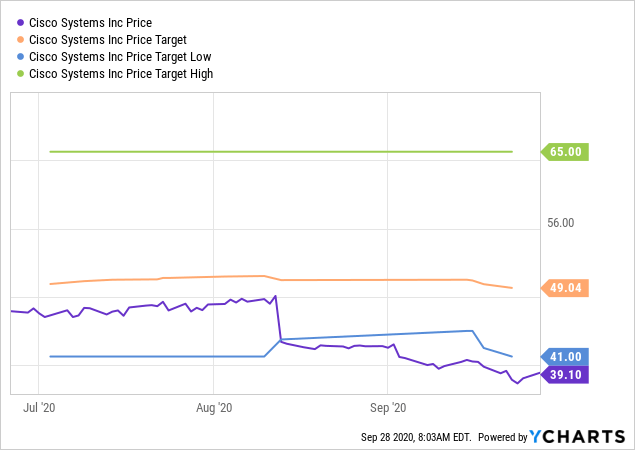The image size is (635, 450).
Task: Click the Sep 28 2020 timestamp text
Action: pos(415,438)
